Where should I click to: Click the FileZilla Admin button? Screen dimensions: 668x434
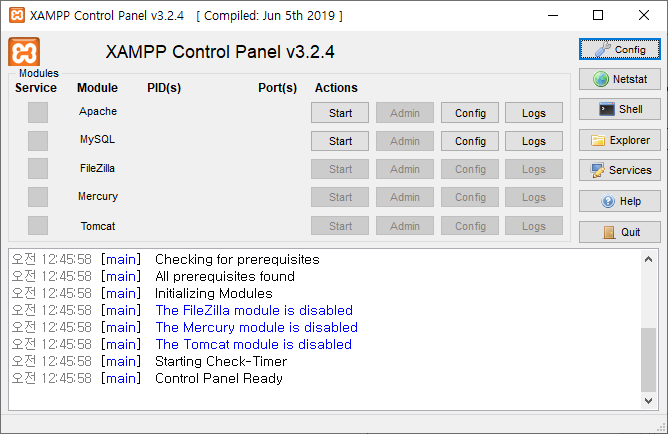(405, 169)
